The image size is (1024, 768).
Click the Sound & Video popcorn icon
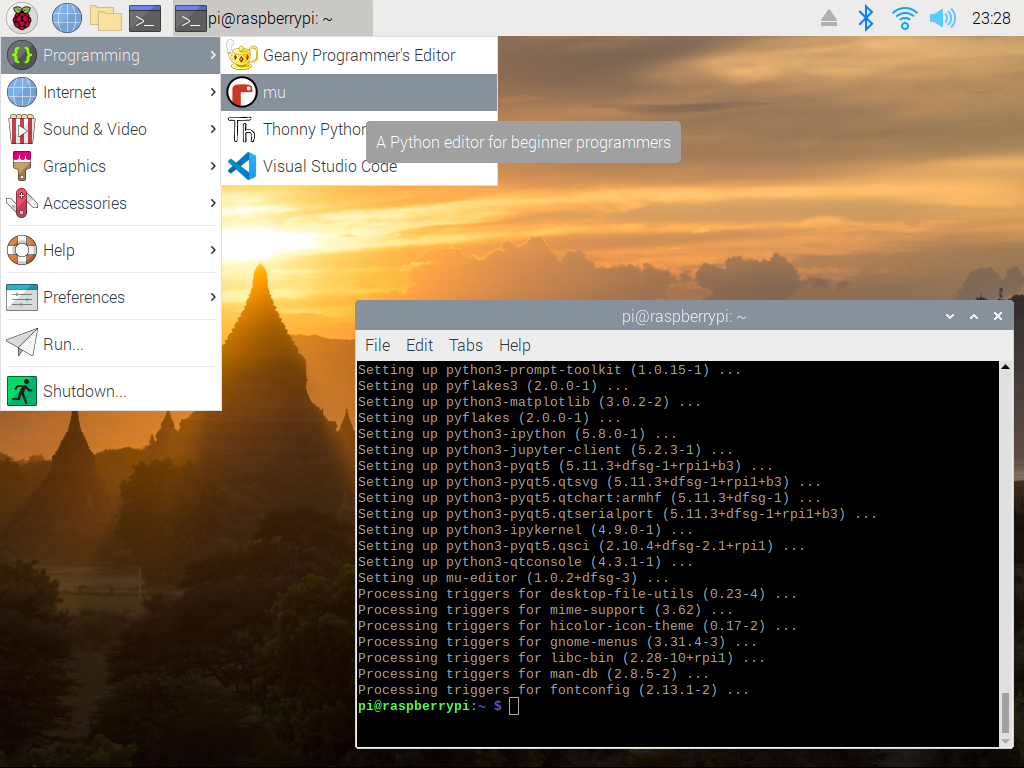pos(22,129)
